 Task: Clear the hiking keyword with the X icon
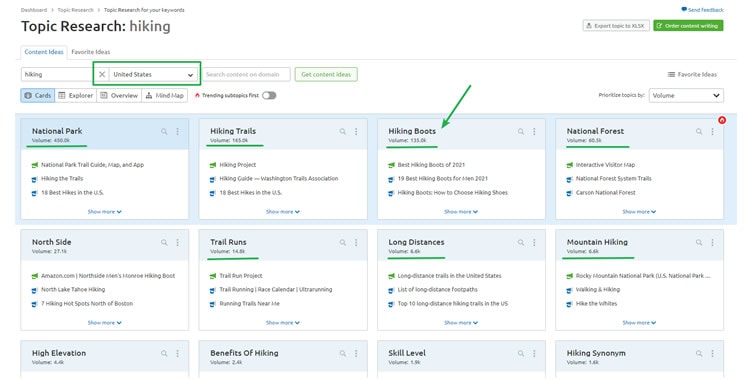(102, 74)
